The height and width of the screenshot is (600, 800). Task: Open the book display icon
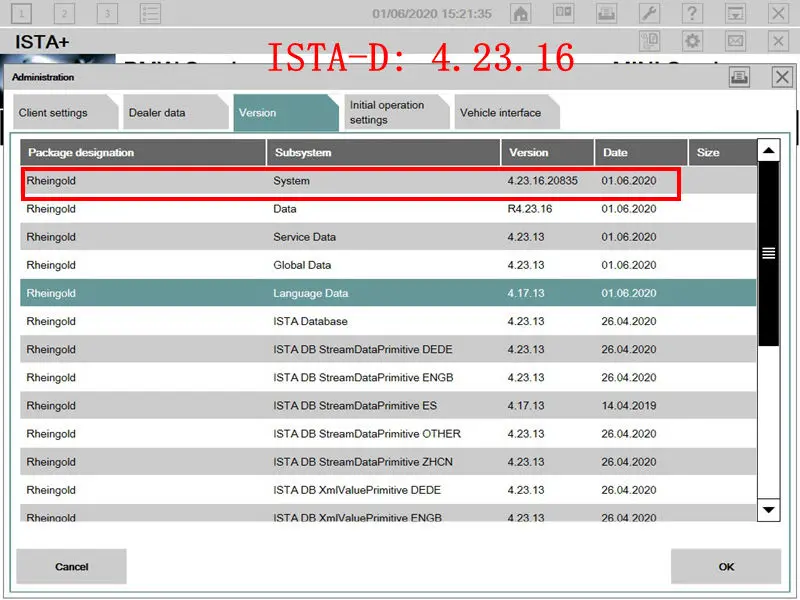point(563,13)
